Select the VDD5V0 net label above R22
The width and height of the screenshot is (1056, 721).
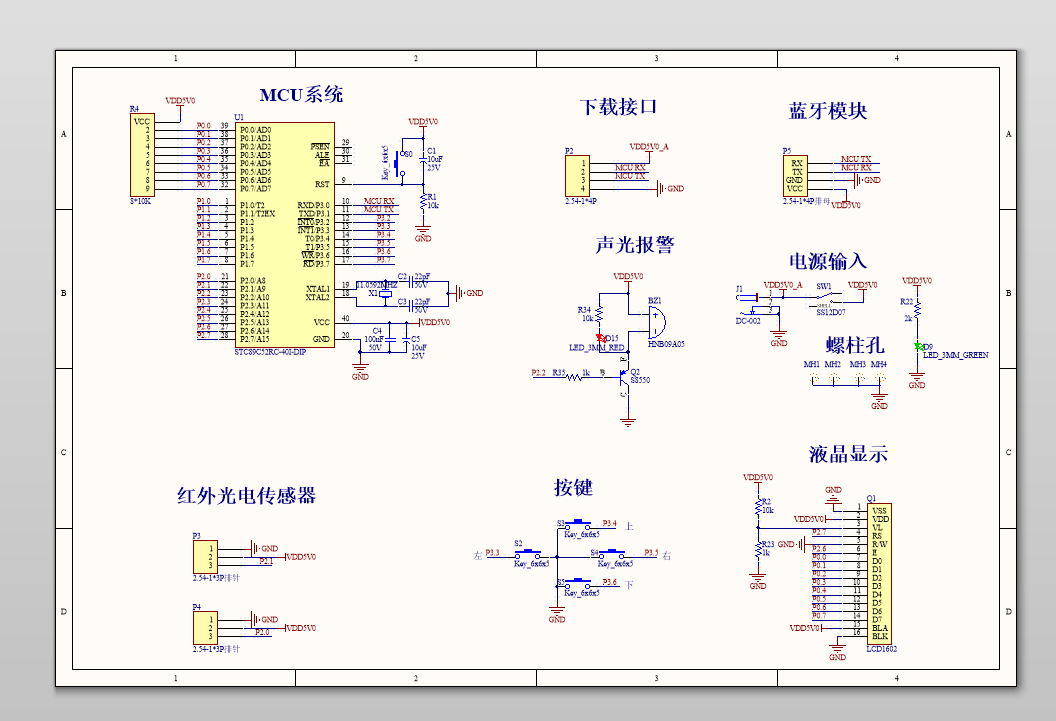point(915,282)
